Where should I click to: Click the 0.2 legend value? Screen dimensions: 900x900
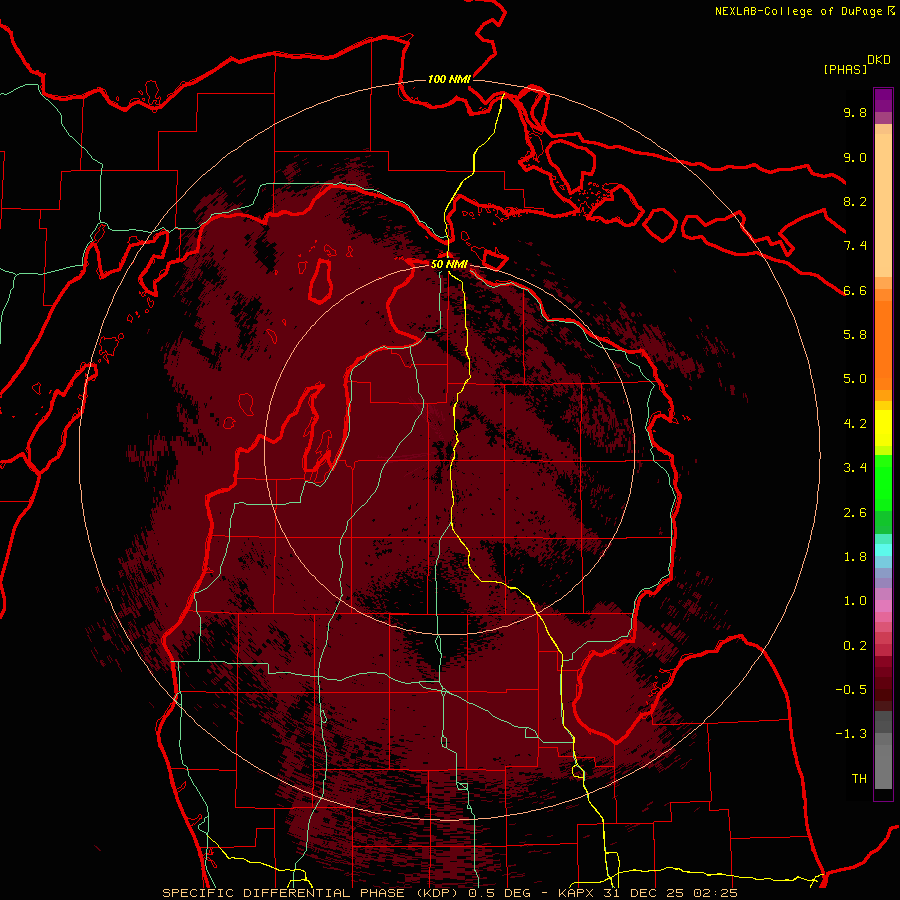pos(855,646)
